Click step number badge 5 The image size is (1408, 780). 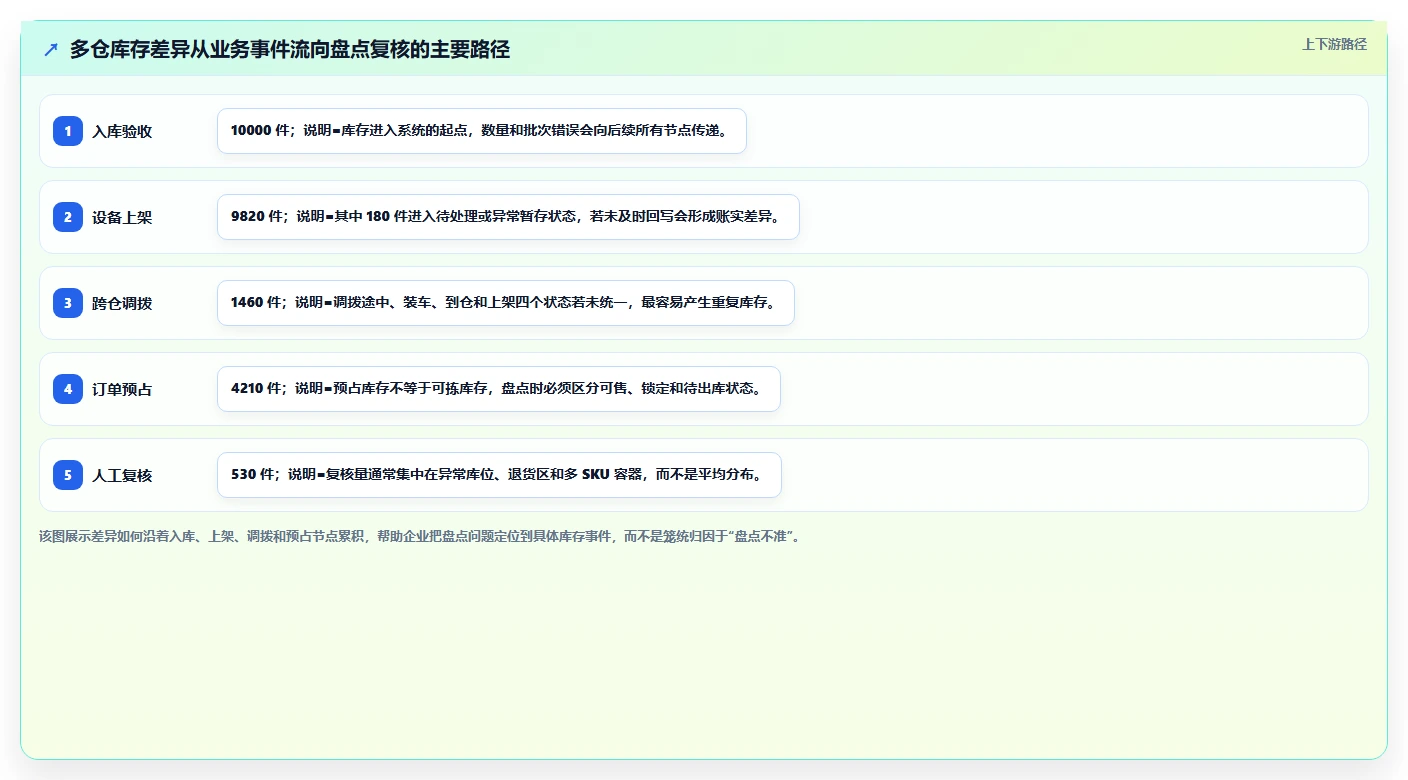(x=68, y=475)
